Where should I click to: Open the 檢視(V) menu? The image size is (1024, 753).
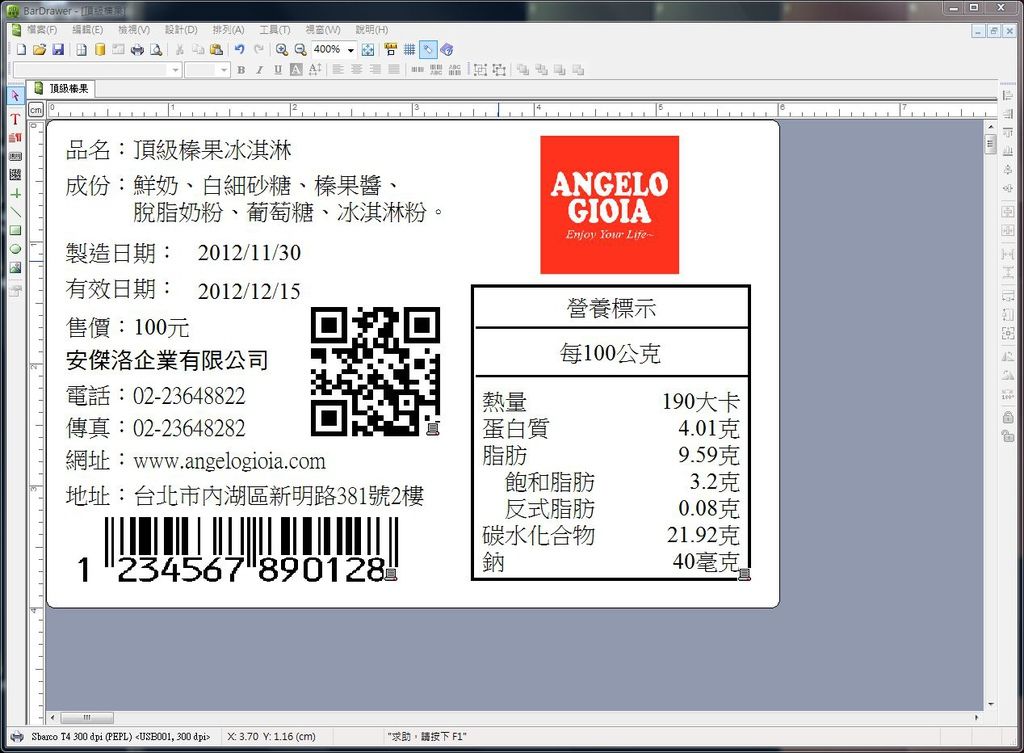134,30
